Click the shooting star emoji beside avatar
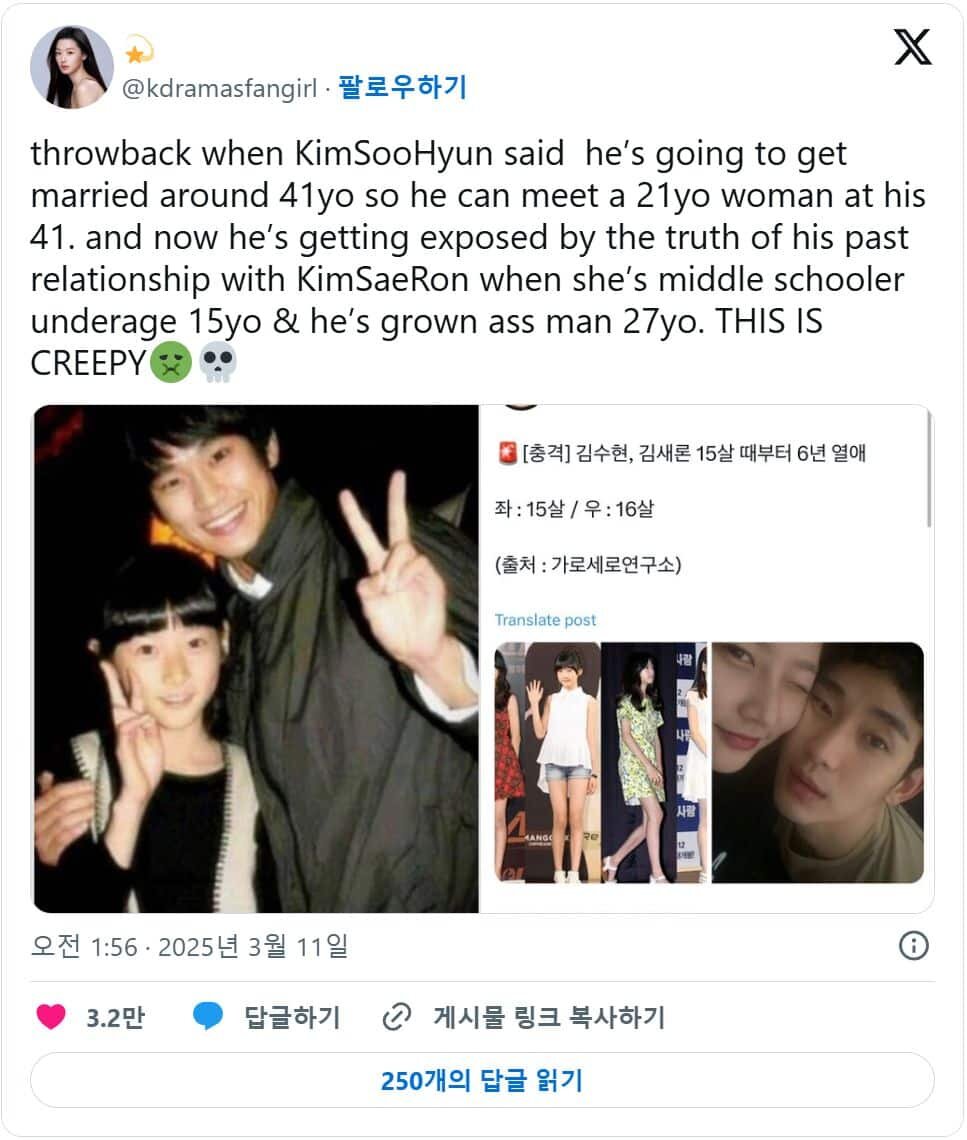Screen dimensions: 967x1140 pos(137,50)
